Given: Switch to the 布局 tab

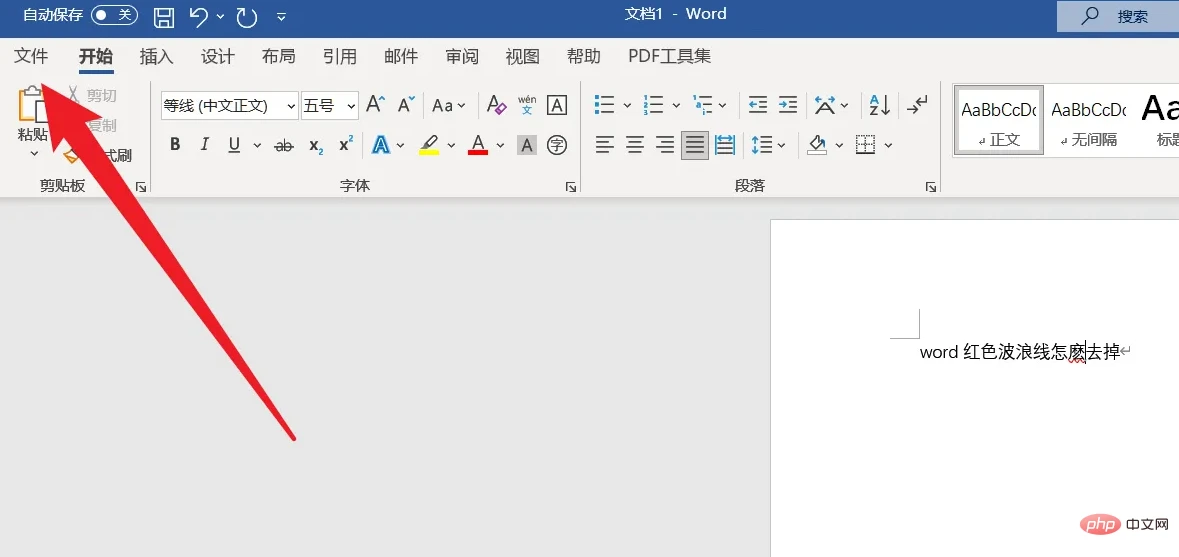Looking at the screenshot, I should click(x=278, y=56).
